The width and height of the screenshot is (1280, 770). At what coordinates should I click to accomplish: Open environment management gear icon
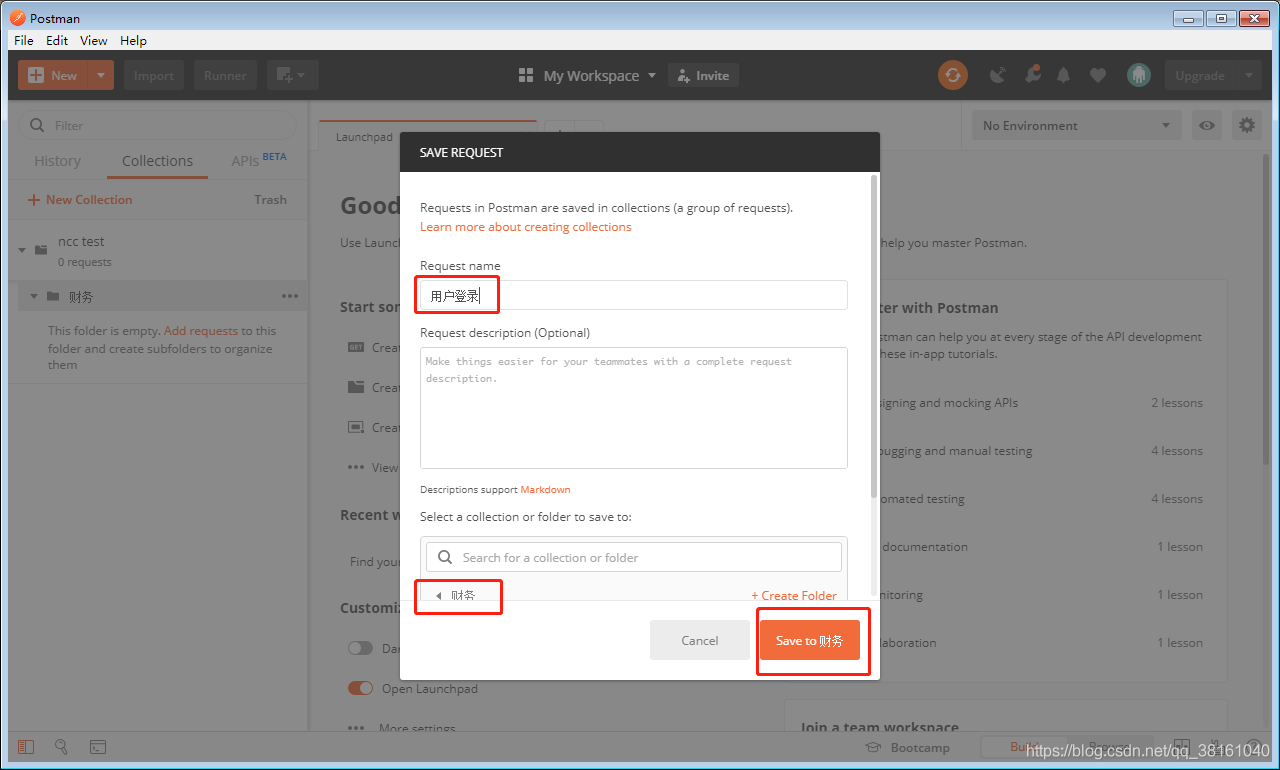tap(1246, 125)
